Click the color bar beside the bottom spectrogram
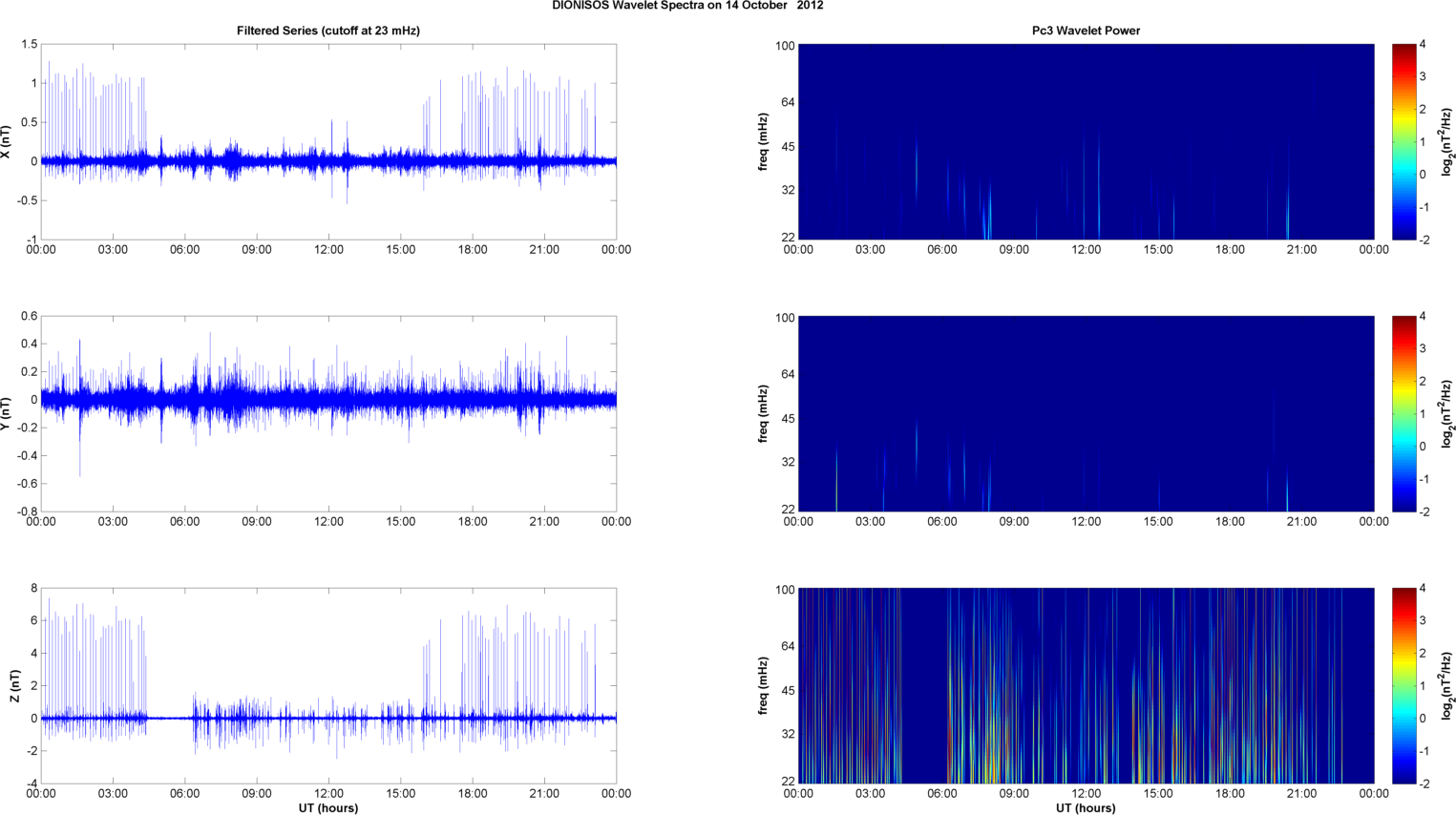The image size is (1456, 815). coord(1403,686)
